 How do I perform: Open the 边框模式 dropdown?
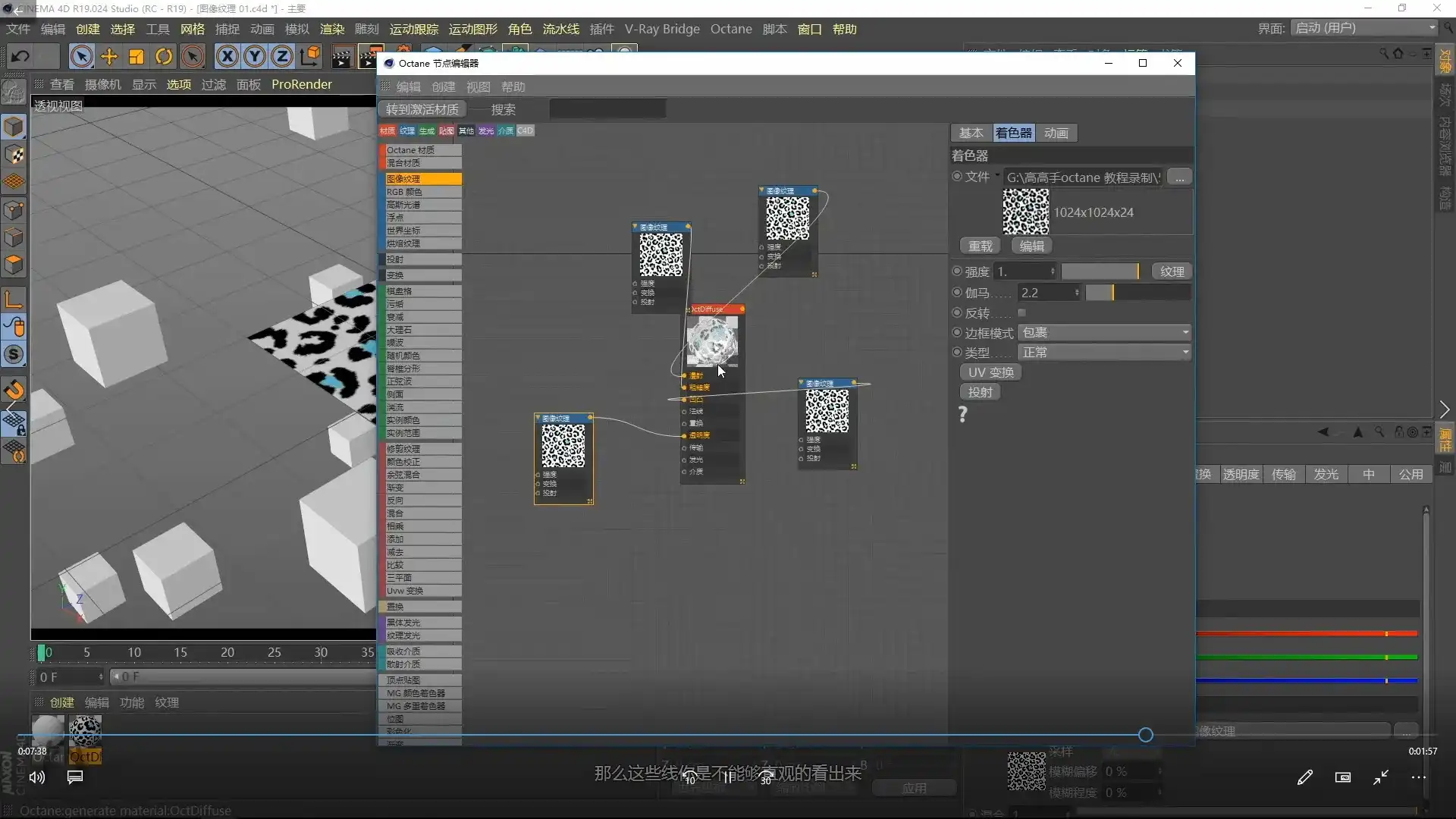(x=1104, y=332)
